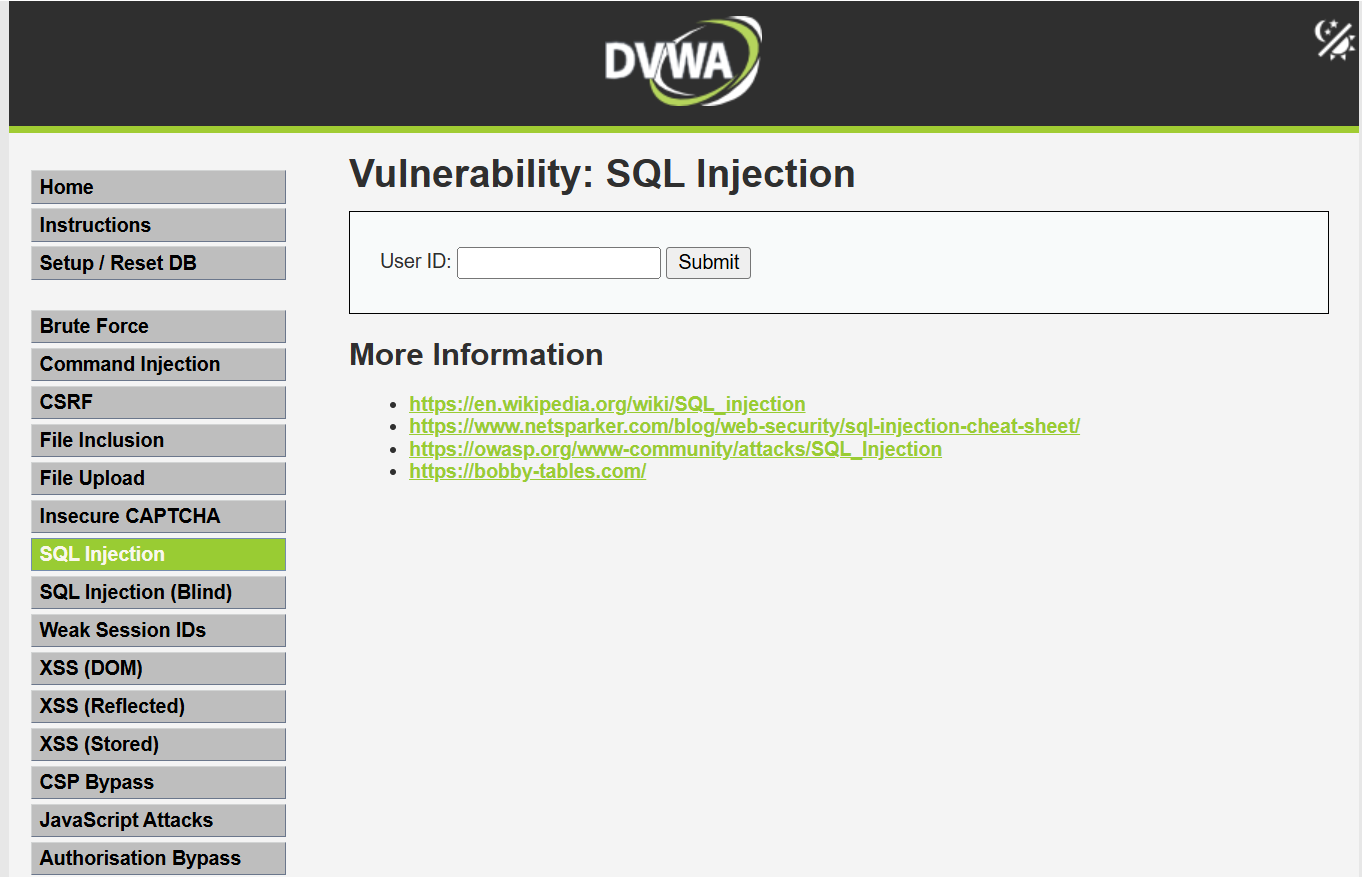Go to the Command Injection module
The height and width of the screenshot is (877, 1362).
[158, 364]
